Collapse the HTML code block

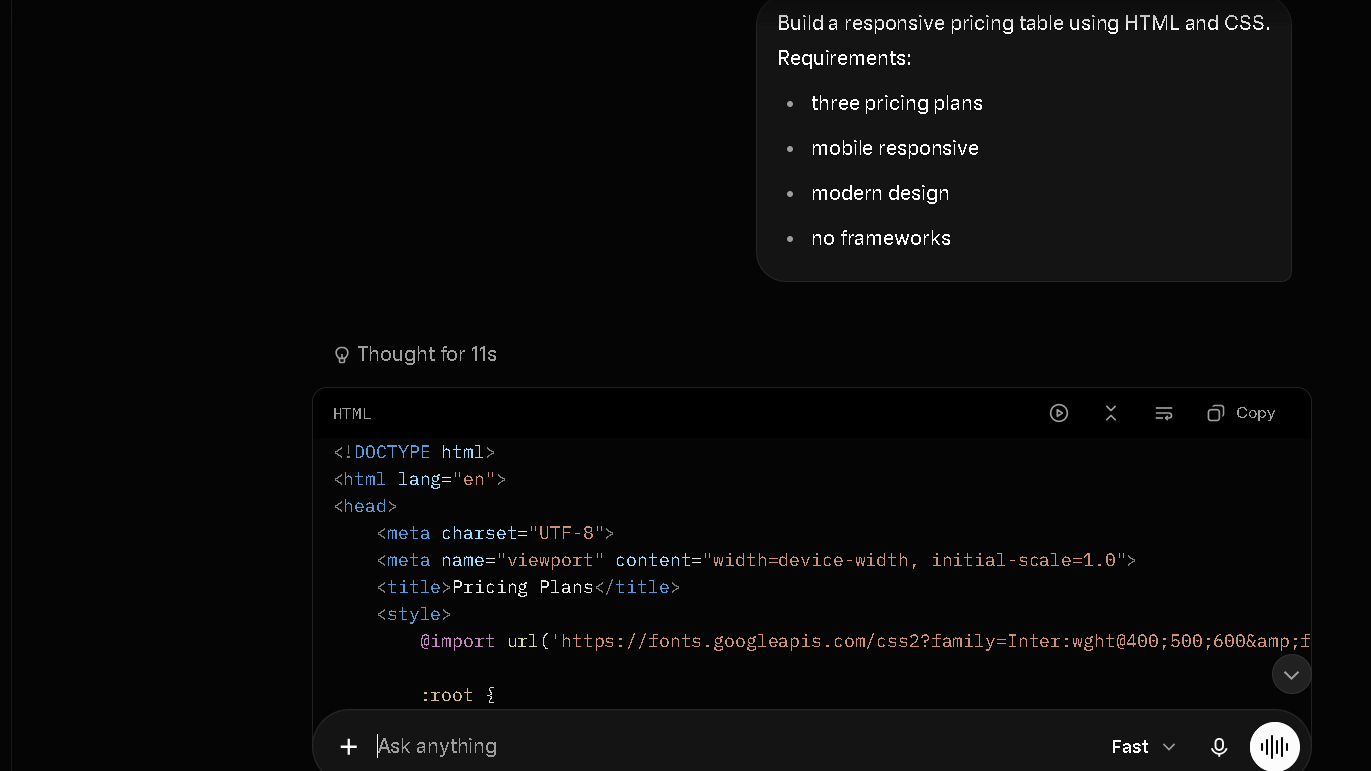pos(1111,413)
